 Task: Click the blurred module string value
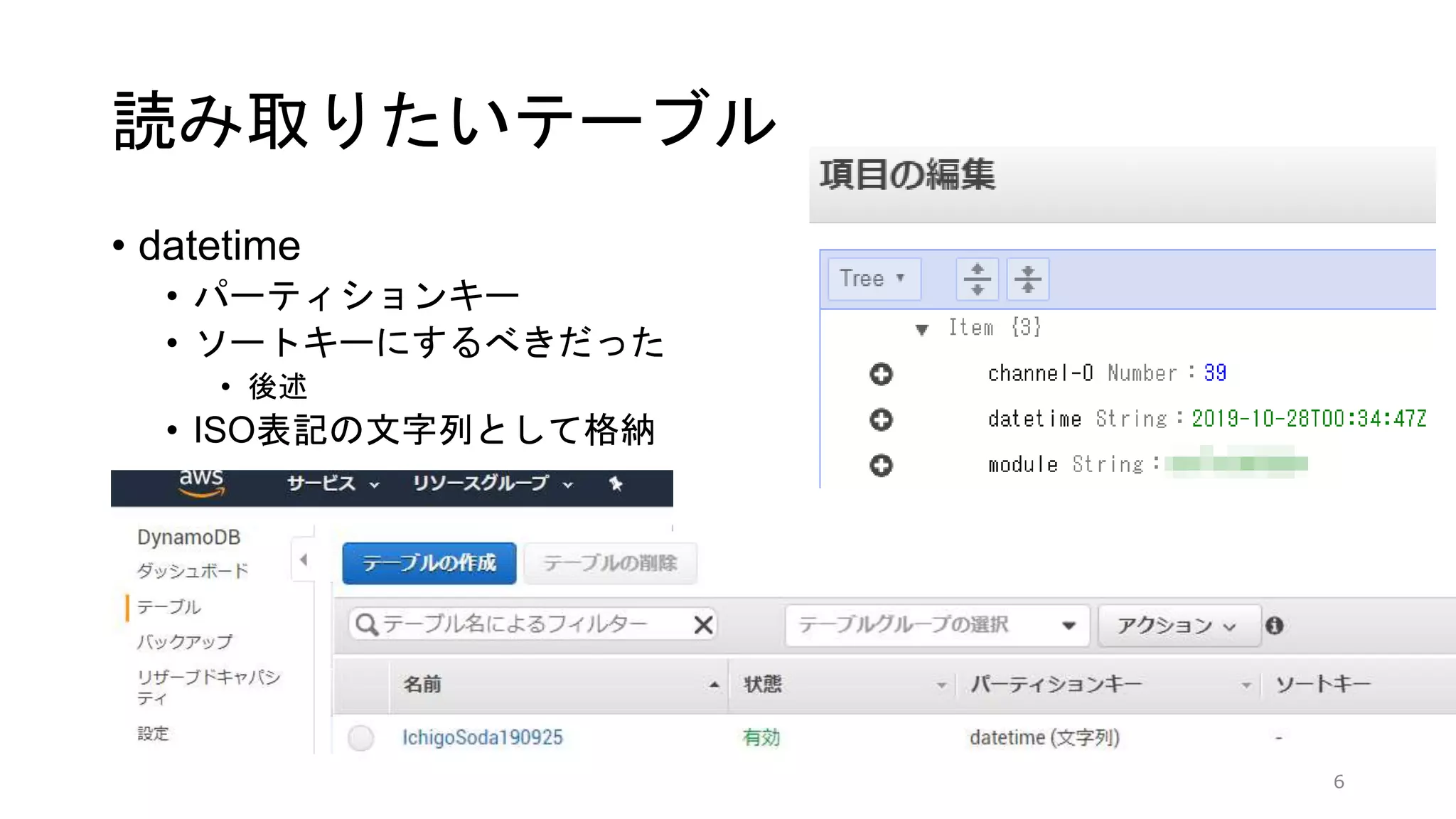tap(1236, 463)
